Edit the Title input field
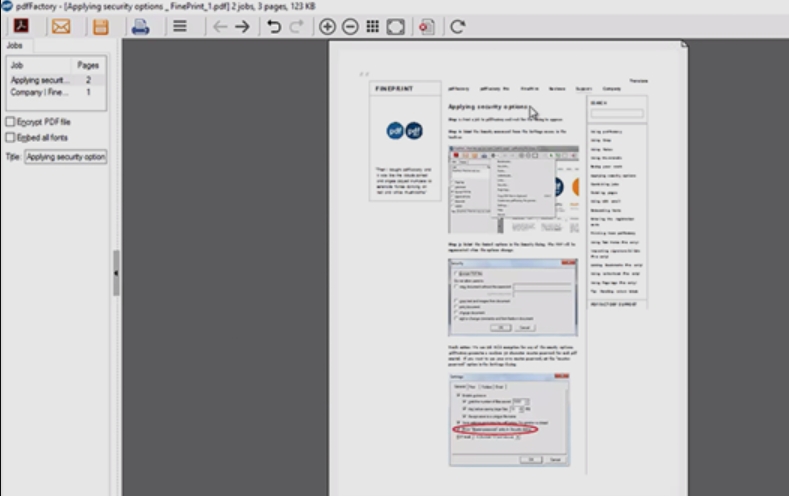789x496 pixels. [65, 157]
